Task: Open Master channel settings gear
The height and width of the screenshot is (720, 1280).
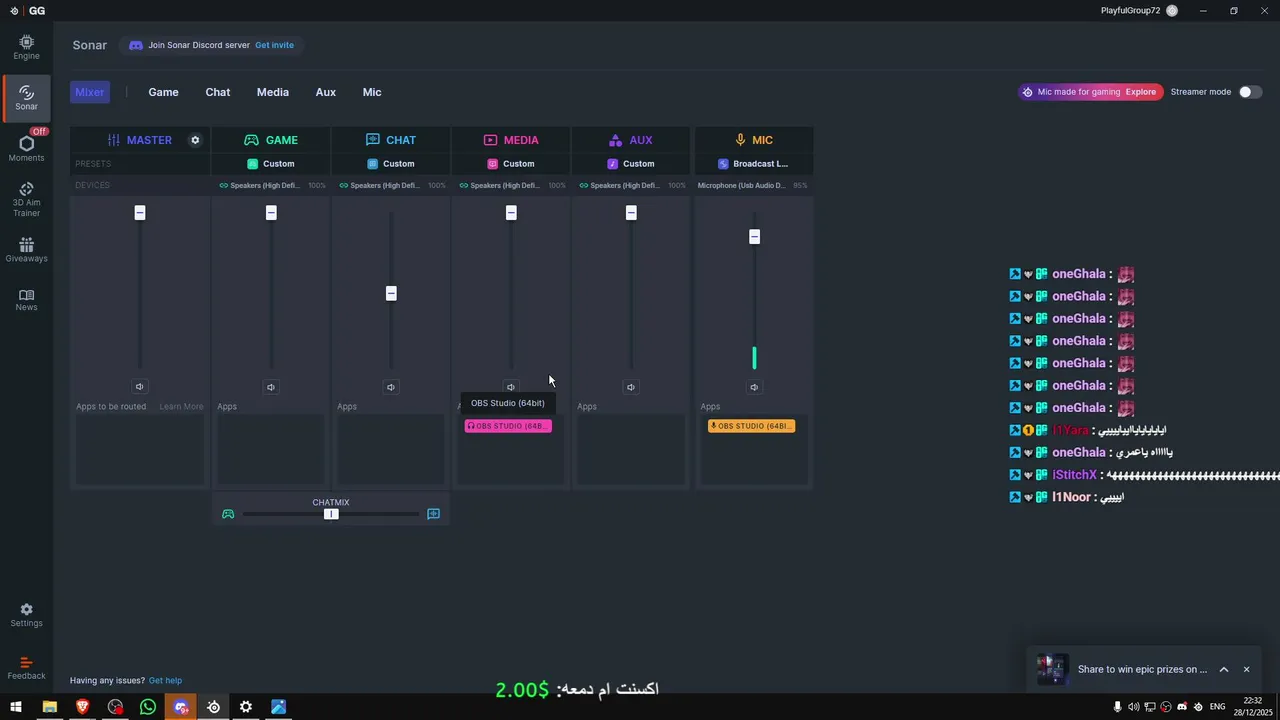Action: [195, 140]
